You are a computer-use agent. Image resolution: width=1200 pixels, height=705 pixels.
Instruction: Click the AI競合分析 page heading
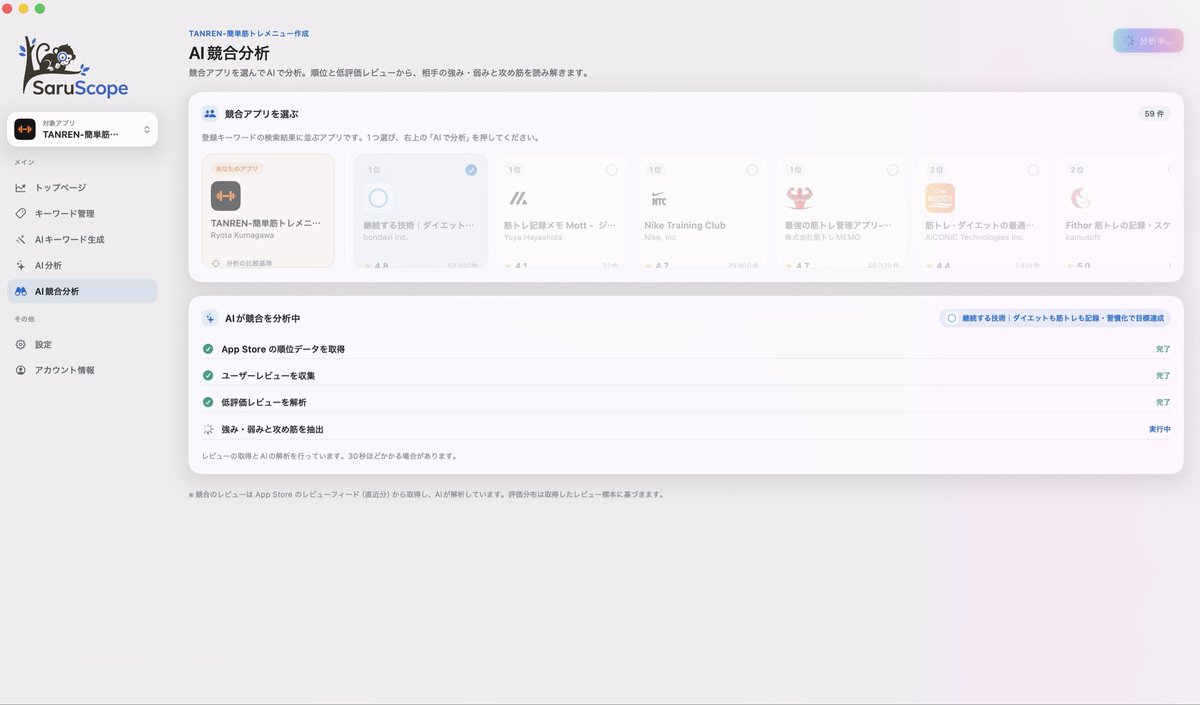click(x=229, y=53)
